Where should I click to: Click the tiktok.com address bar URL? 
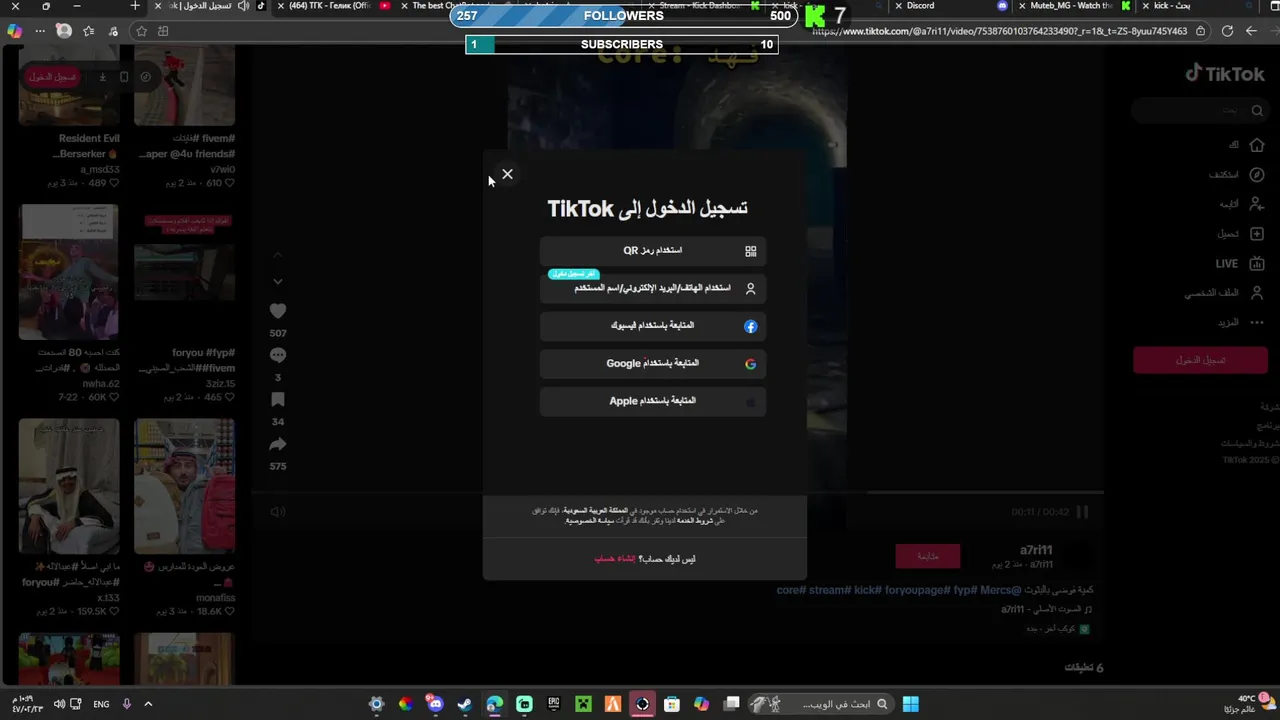point(1000,31)
